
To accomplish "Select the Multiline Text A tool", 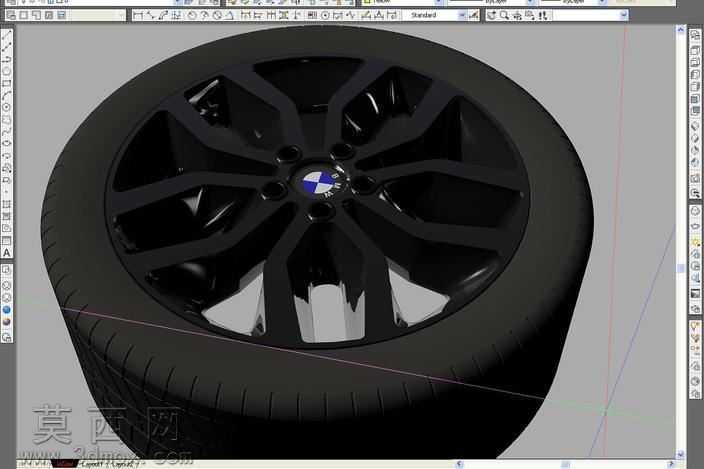I will pos(7,253).
